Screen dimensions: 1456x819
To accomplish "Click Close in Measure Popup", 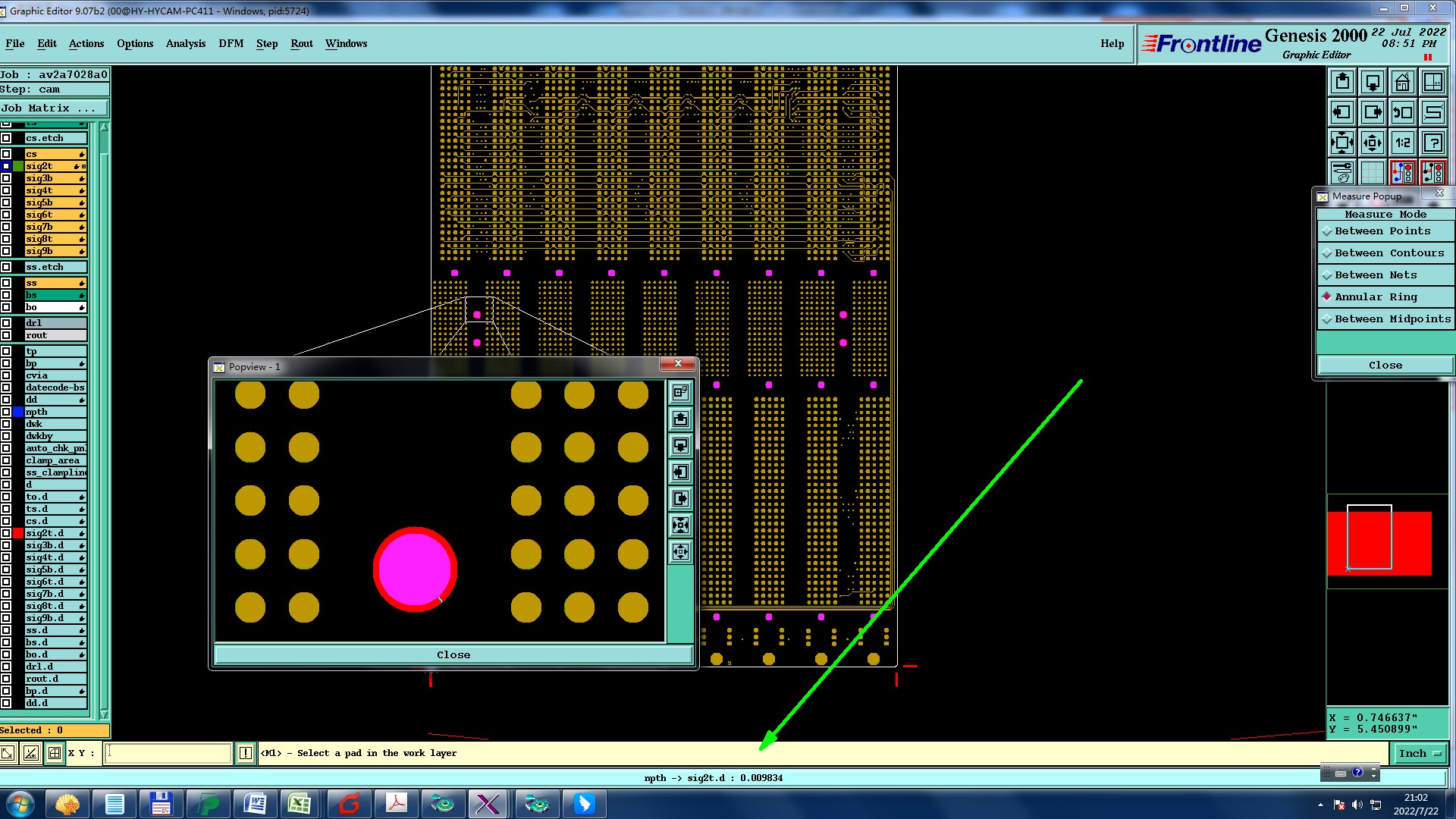I will click(1385, 366).
